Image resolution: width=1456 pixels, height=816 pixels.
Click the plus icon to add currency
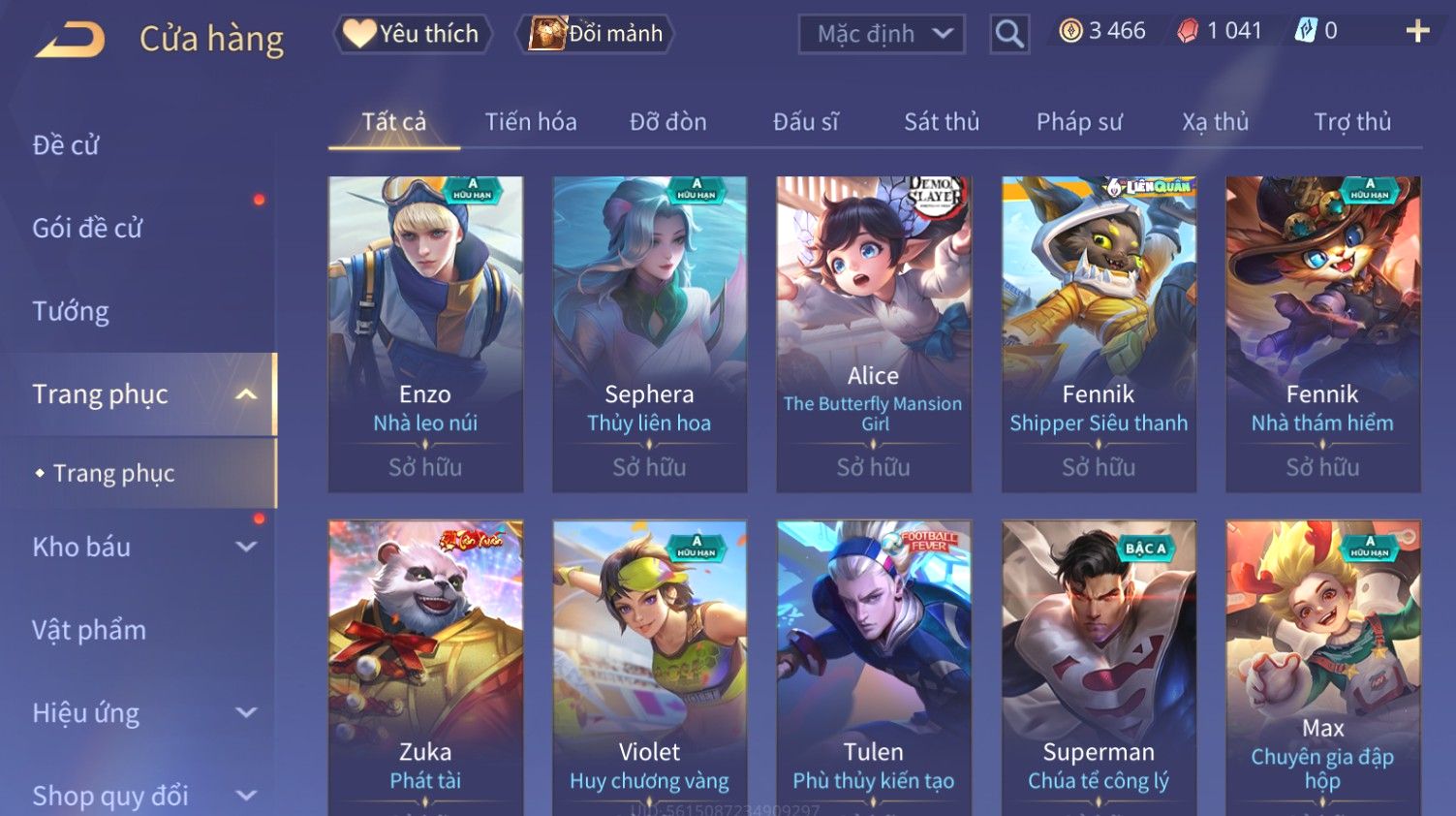coord(1417,31)
